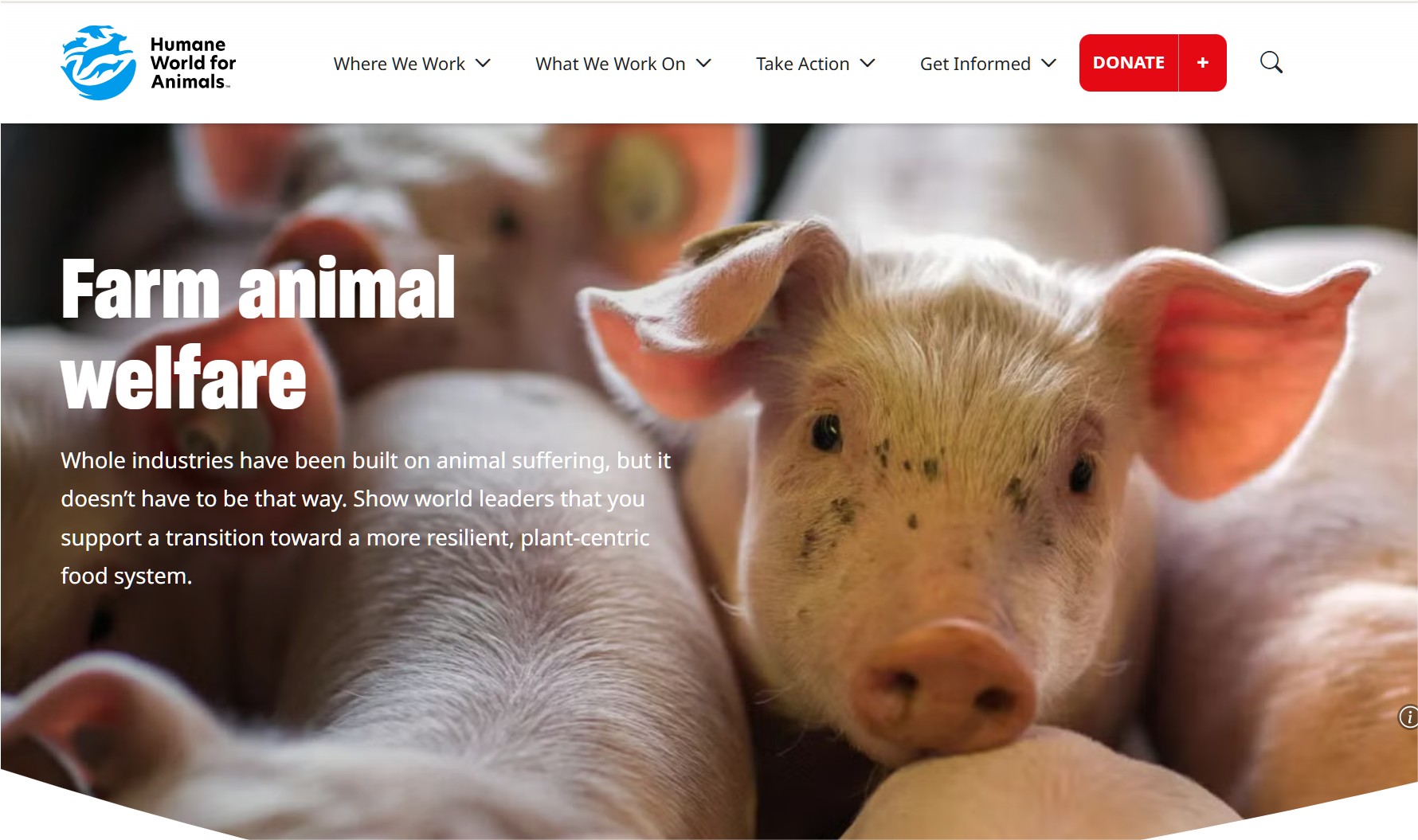Expand the Take Action chevron arrow
Viewport: 1418px width, 840px height.
point(868,63)
